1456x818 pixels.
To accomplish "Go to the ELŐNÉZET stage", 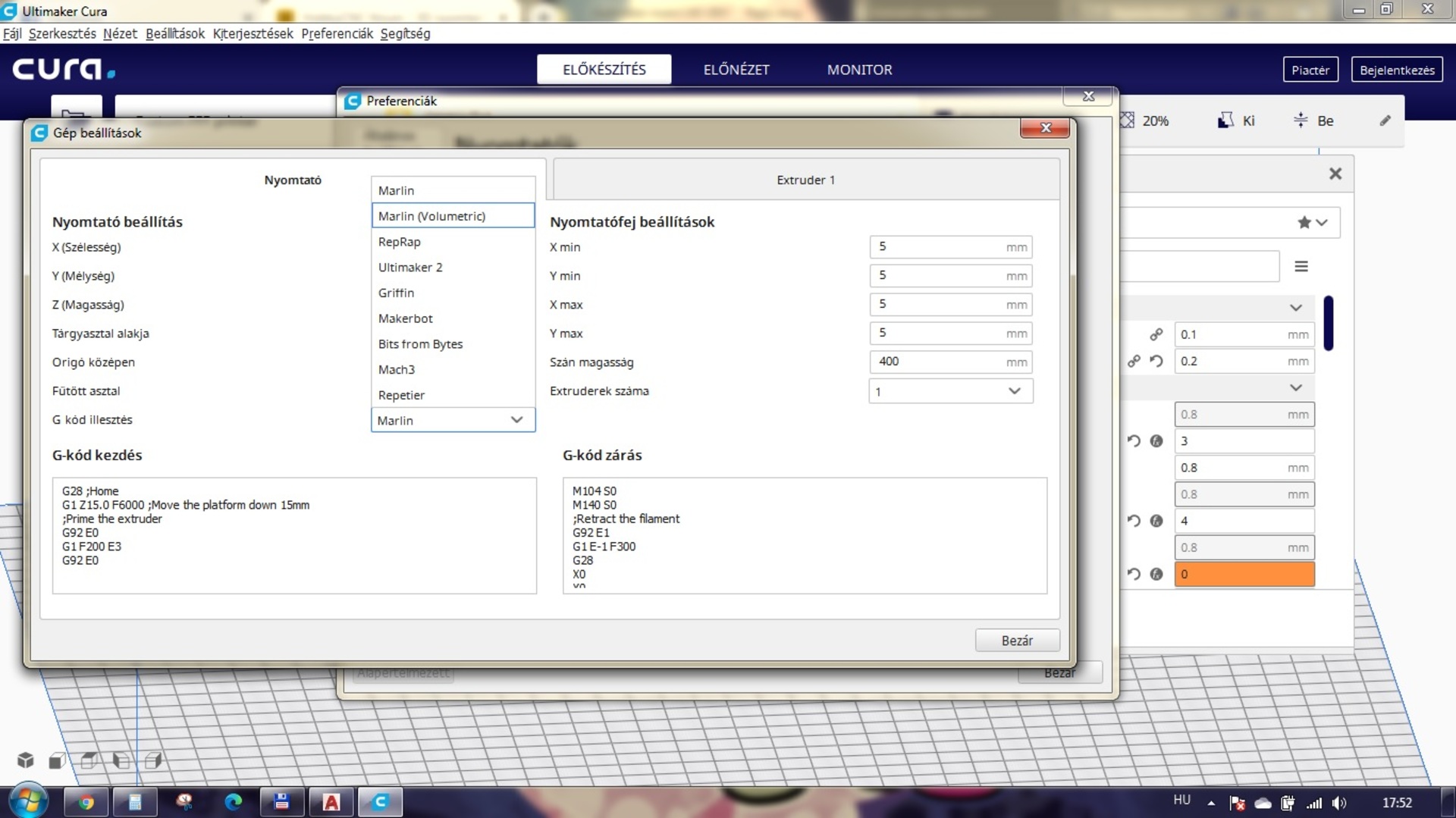I will pos(736,70).
